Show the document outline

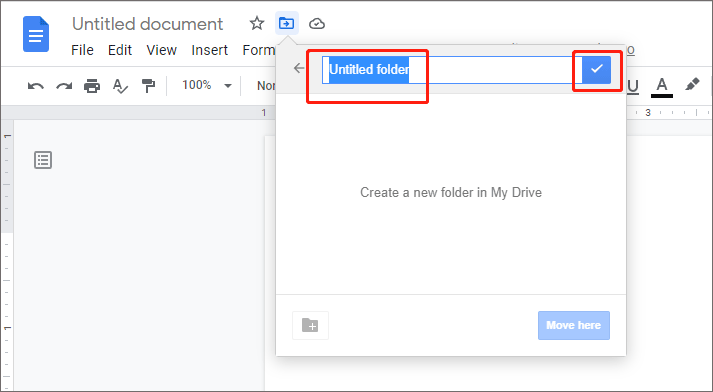coord(43,160)
